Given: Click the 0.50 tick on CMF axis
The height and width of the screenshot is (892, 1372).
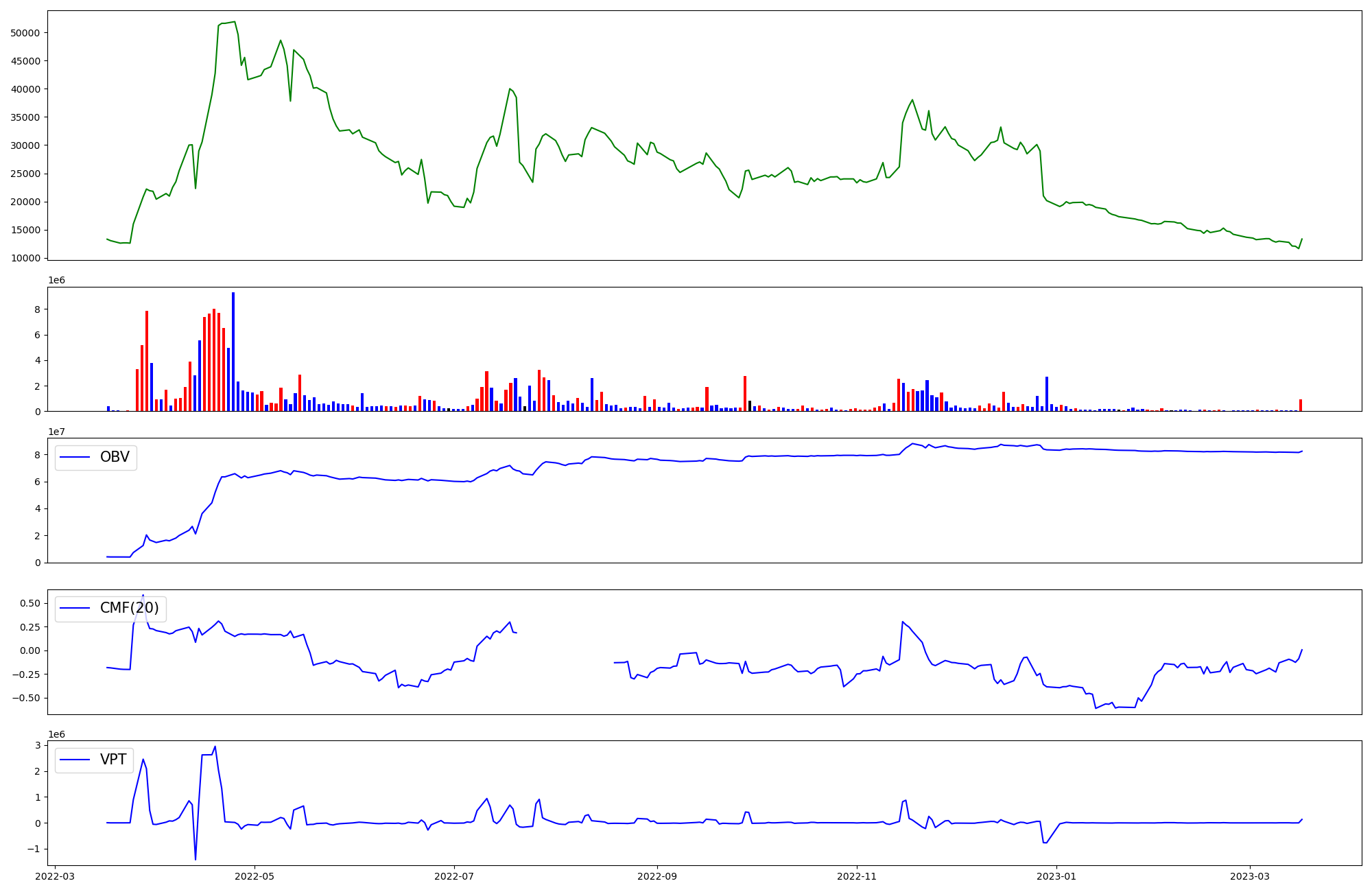Looking at the screenshot, I should (x=31, y=603).
